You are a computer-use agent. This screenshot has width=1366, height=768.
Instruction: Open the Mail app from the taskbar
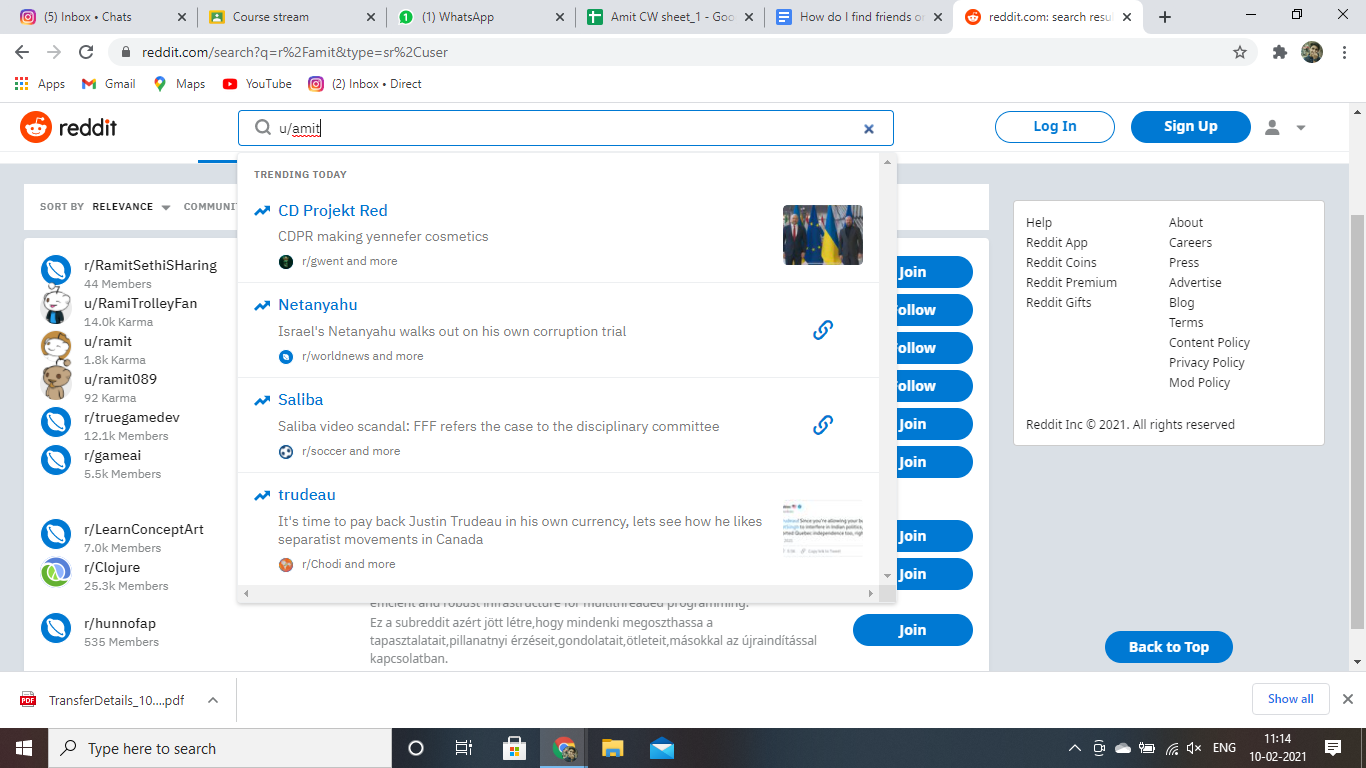(x=662, y=748)
